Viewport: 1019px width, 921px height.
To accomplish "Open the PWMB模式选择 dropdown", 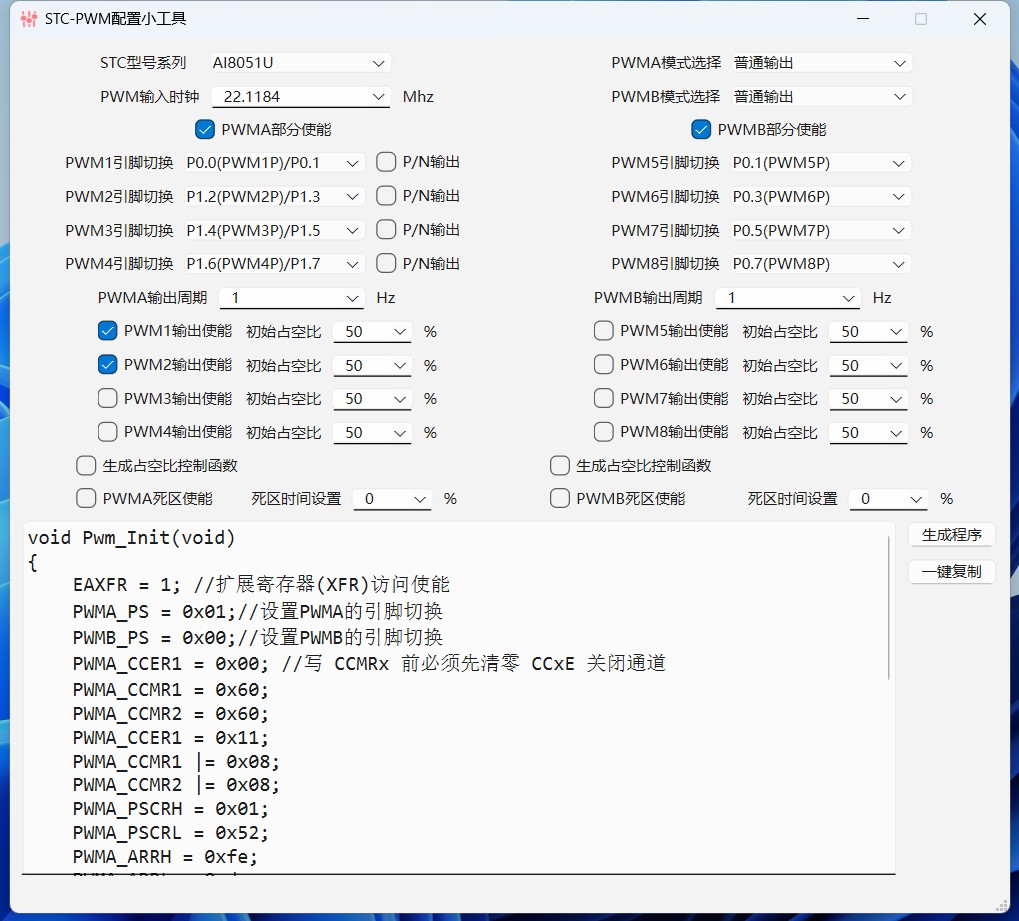I will point(821,97).
